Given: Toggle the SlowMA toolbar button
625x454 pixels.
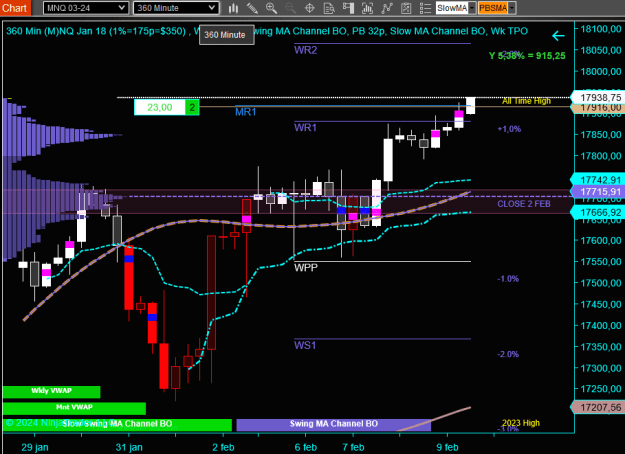Looking at the screenshot, I should (x=452, y=8).
